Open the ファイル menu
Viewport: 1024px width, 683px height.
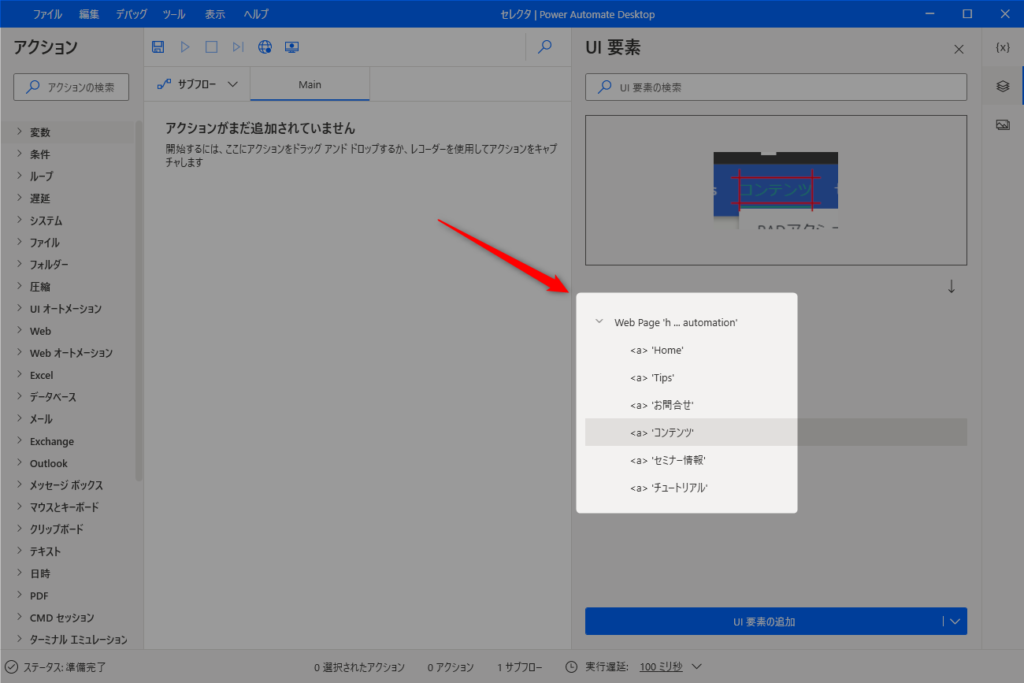pyautogui.click(x=47, y=14)
